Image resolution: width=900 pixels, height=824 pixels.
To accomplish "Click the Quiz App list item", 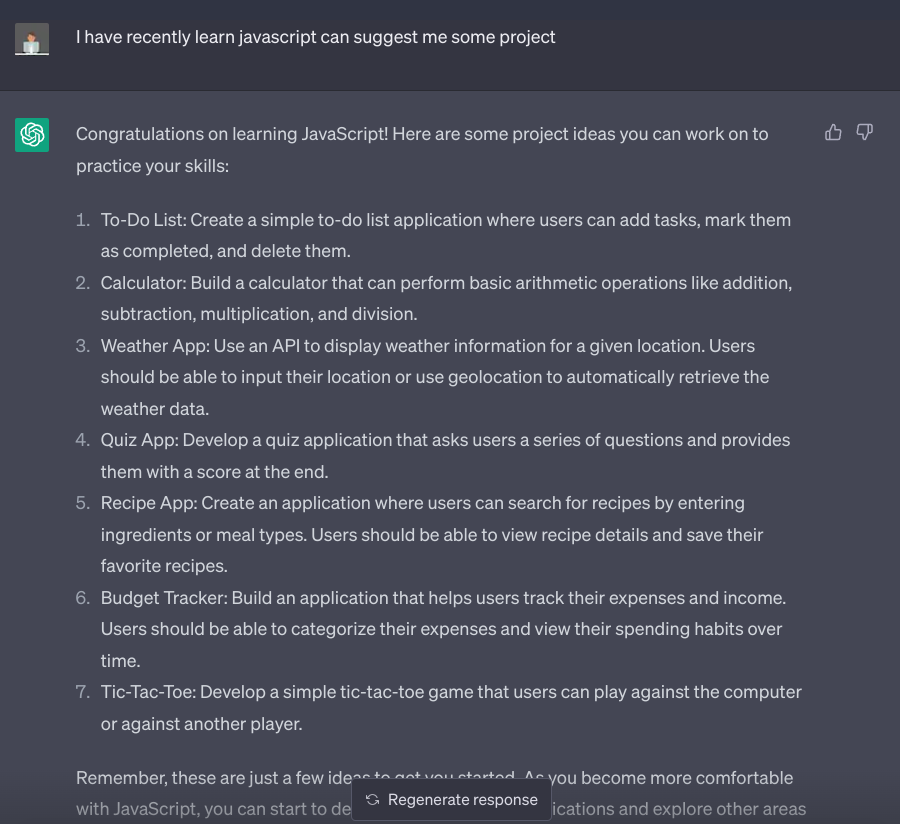I will click(445, 456).
